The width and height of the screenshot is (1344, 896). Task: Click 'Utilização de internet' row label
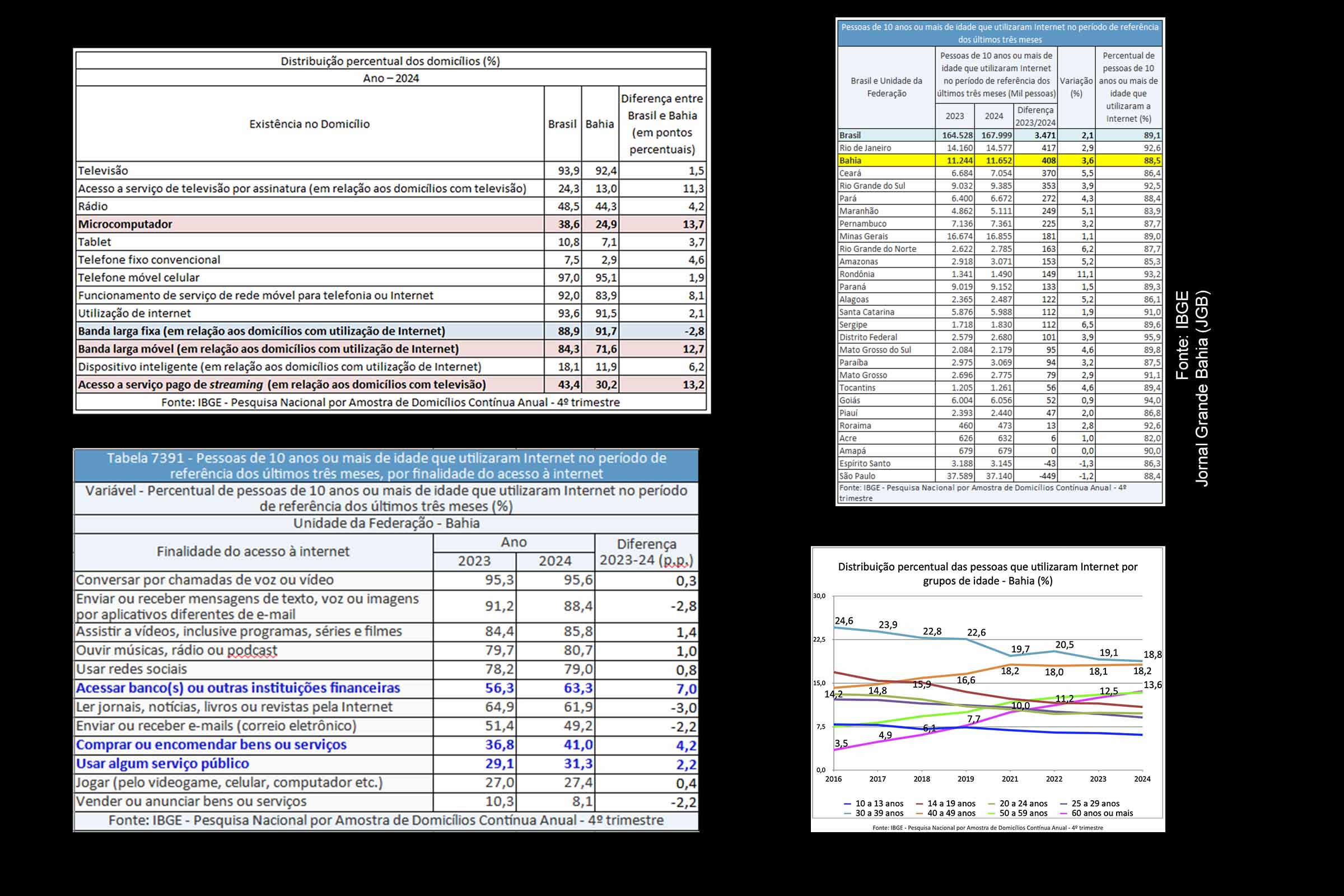point(134,313)
